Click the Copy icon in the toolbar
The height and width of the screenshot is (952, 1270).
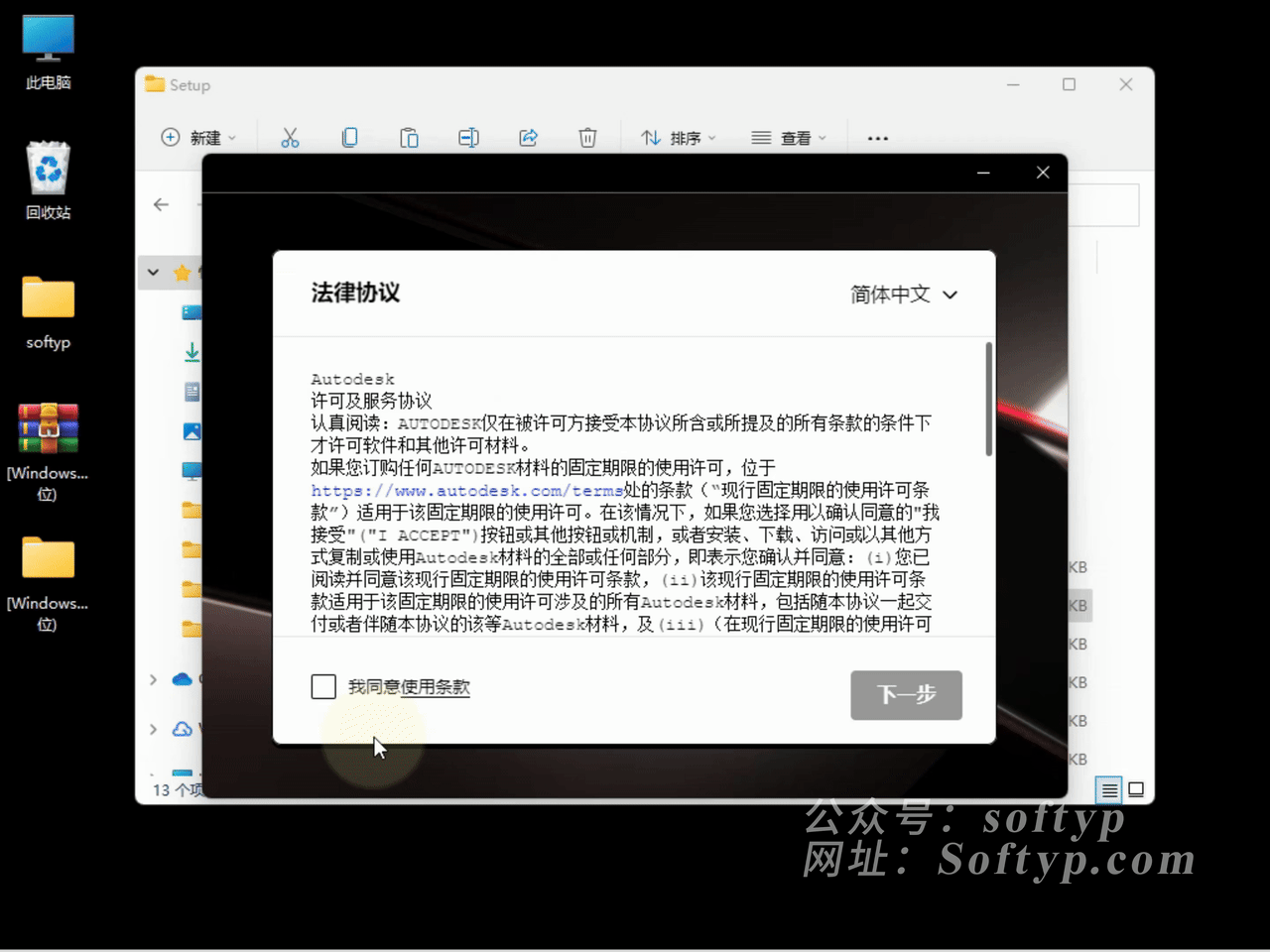pos(349,137)
